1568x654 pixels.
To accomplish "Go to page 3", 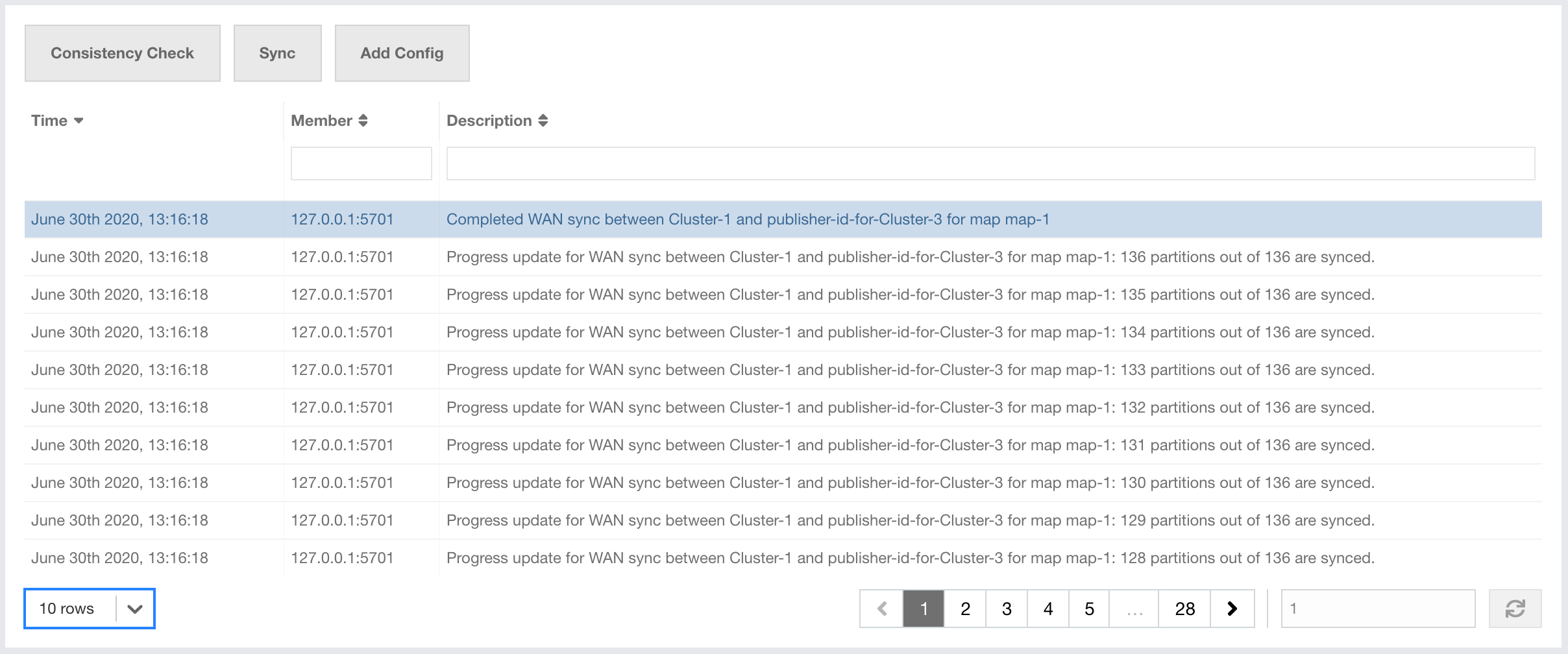I will tap(1007, 609).
